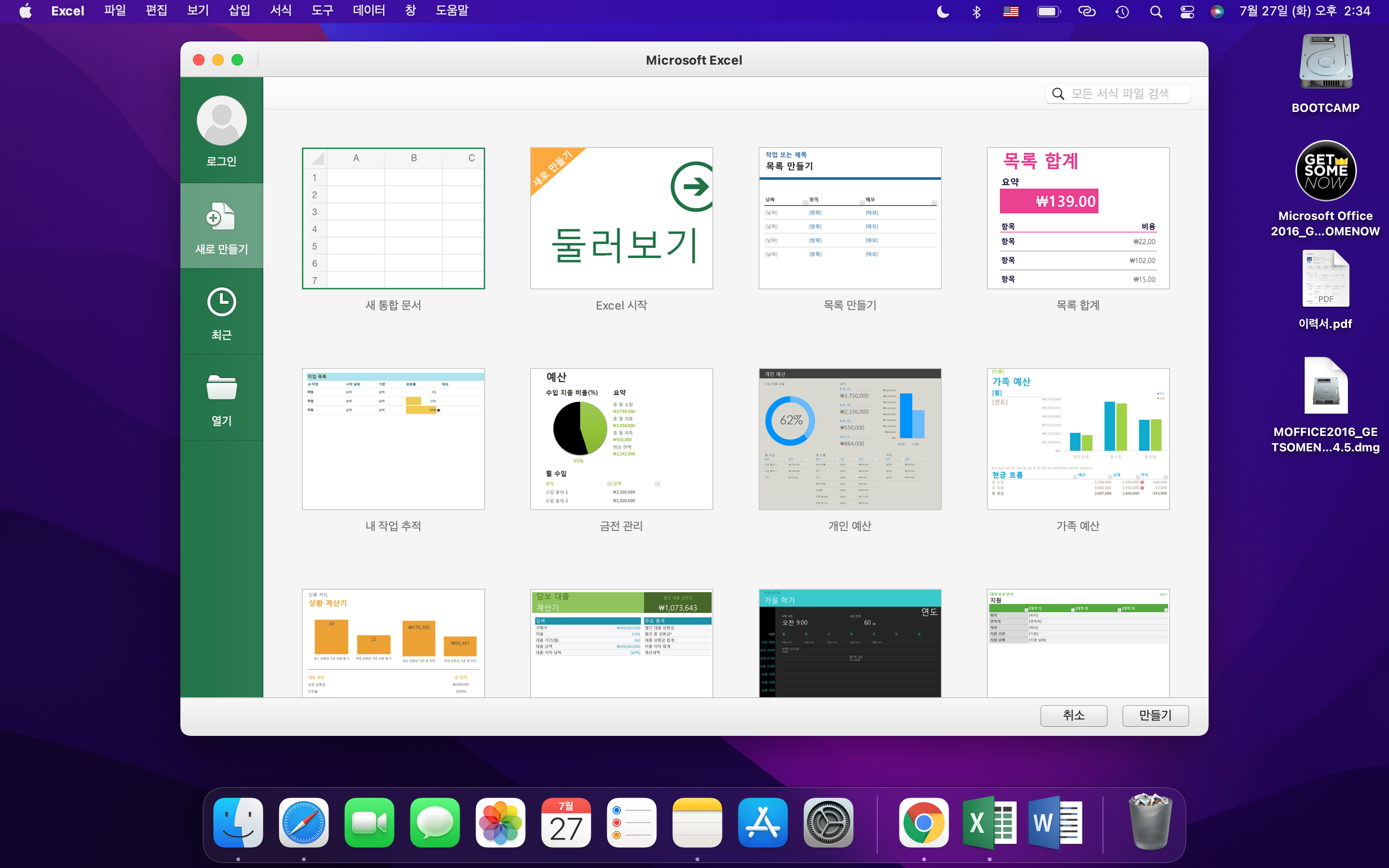Viewport: 1389px width, 868px height.
Task: Open the Excel application menu
Action: (67, 11)
